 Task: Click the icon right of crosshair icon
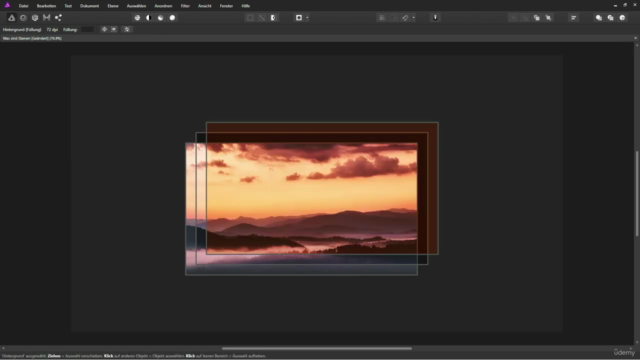(114, 29)
